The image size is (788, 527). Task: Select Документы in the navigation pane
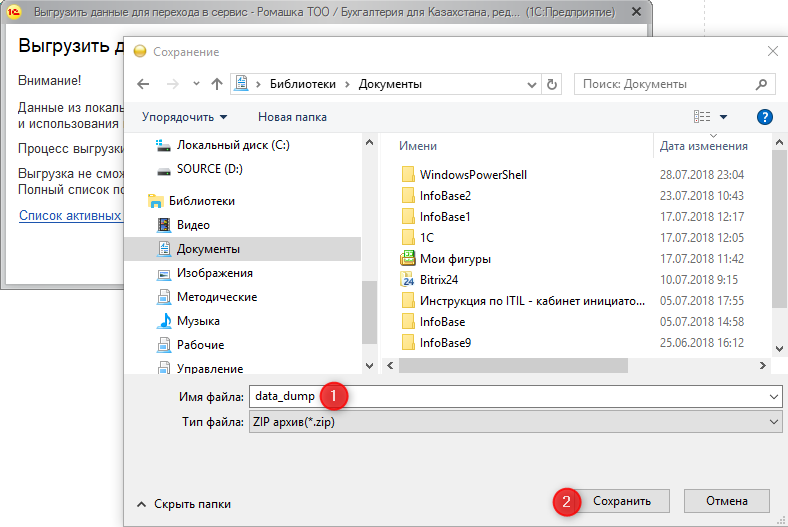point(243,249)
